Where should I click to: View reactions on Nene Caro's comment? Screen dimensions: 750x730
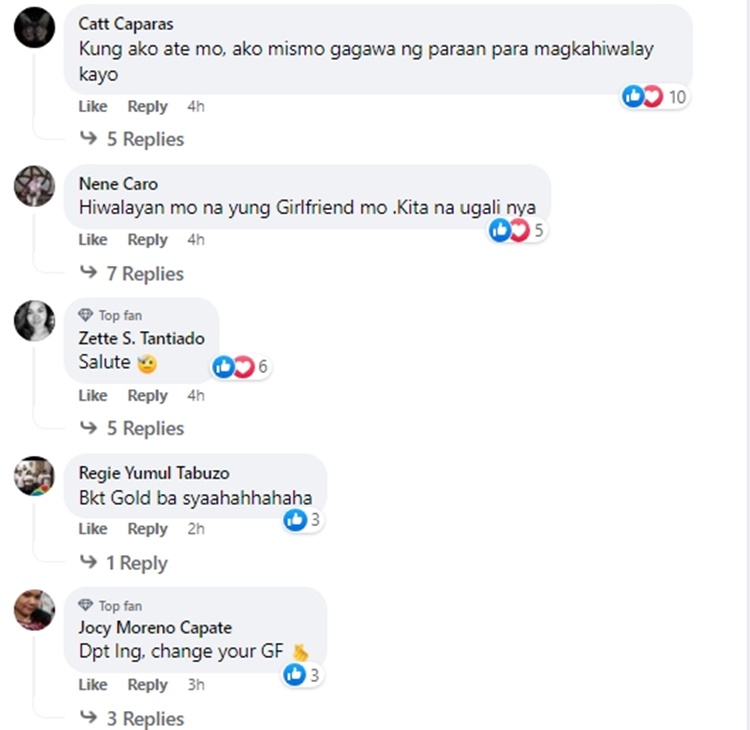[518, 230]
